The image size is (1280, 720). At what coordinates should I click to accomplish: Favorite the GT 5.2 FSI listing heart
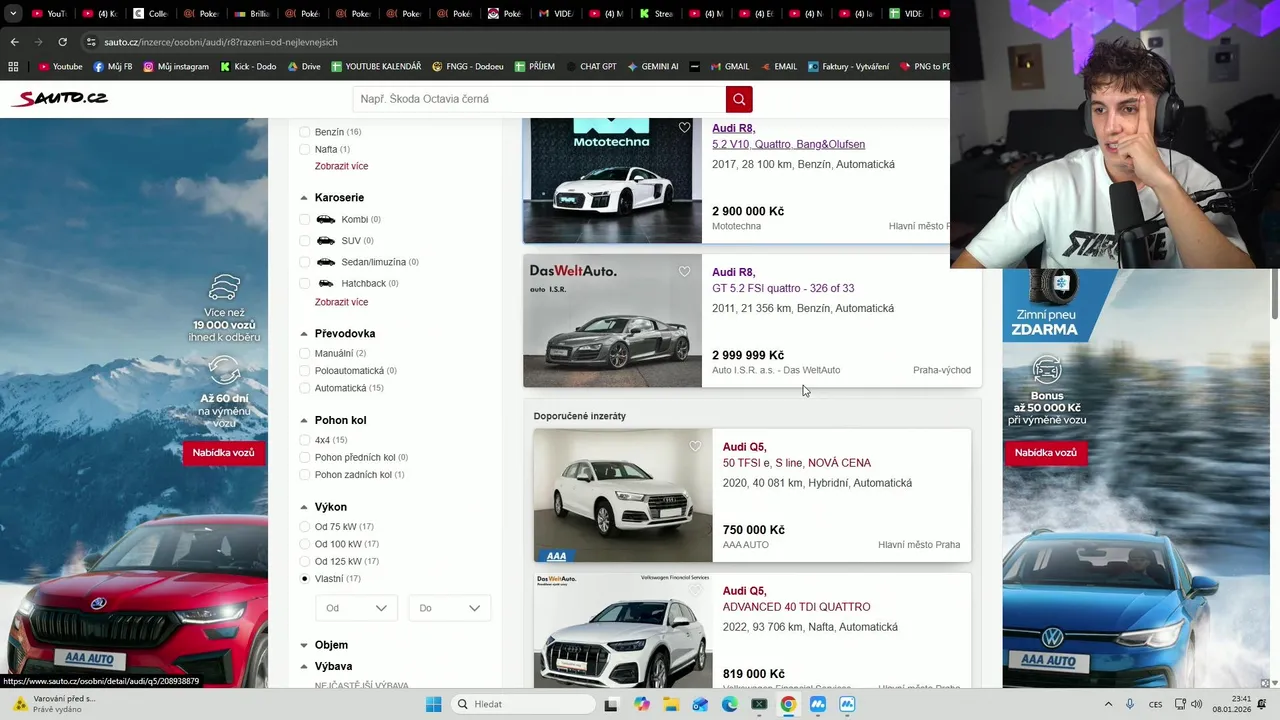coord(684,272)
